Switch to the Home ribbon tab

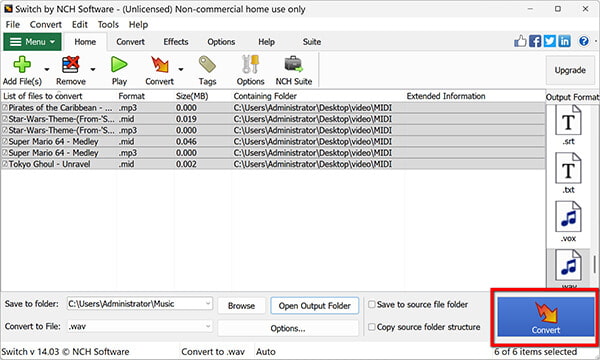point(85,42)
